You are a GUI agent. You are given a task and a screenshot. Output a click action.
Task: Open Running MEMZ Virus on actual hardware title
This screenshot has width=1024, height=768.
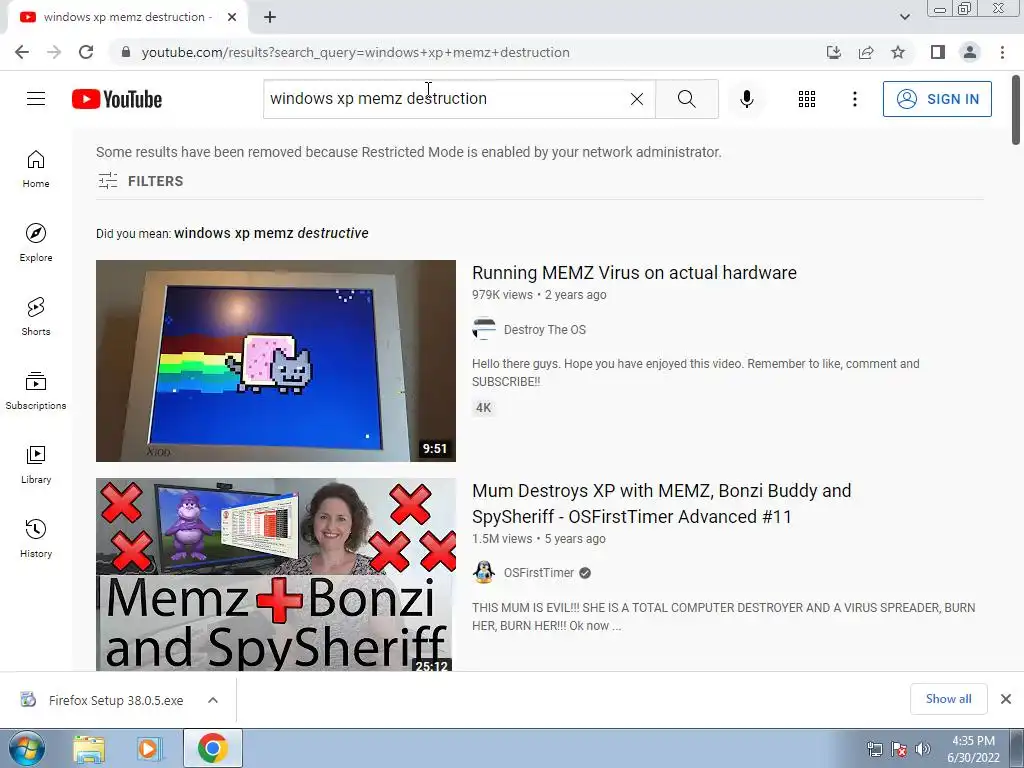[x=634, y=272]
